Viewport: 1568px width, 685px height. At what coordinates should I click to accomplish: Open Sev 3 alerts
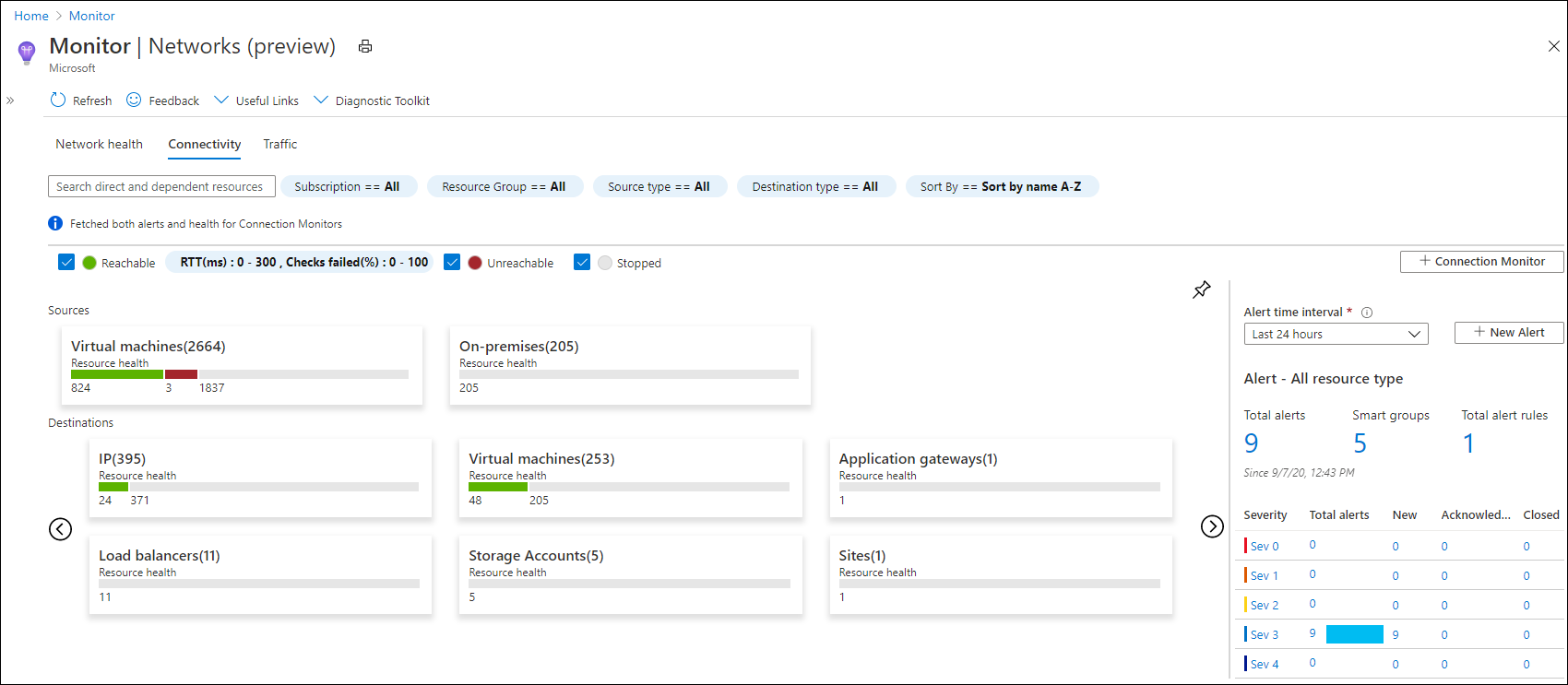(x=1265, y=634)
